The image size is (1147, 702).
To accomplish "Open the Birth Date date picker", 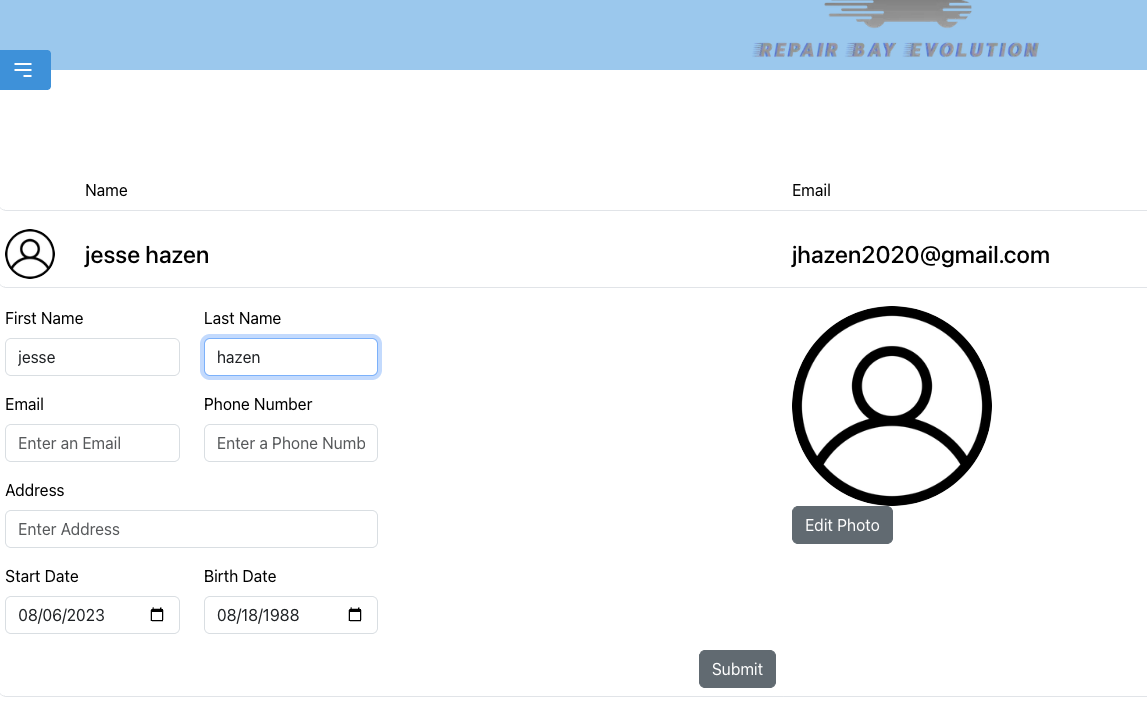I will [290, 615].
